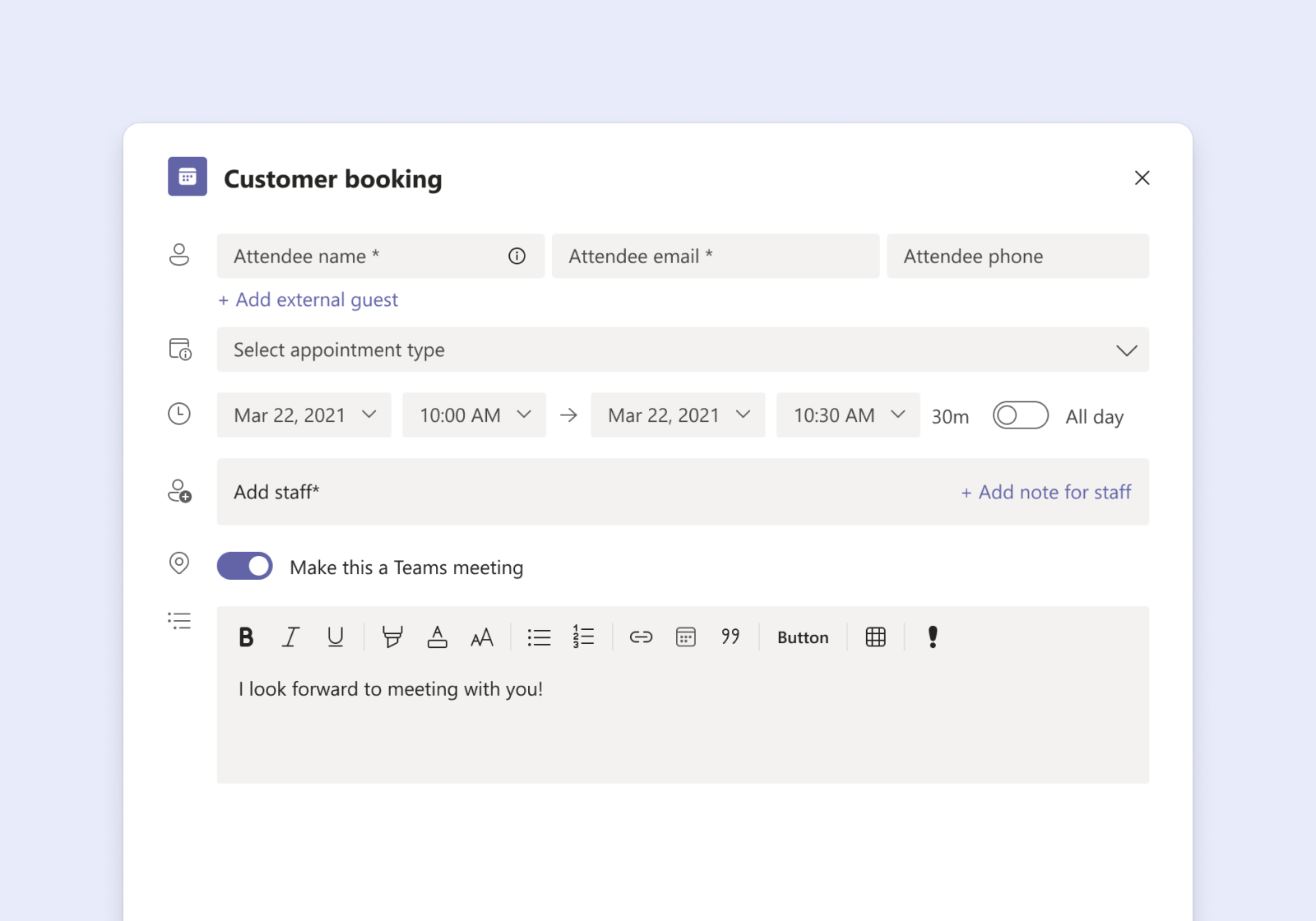Insert a bulleted list

click(x=539, y=636)
